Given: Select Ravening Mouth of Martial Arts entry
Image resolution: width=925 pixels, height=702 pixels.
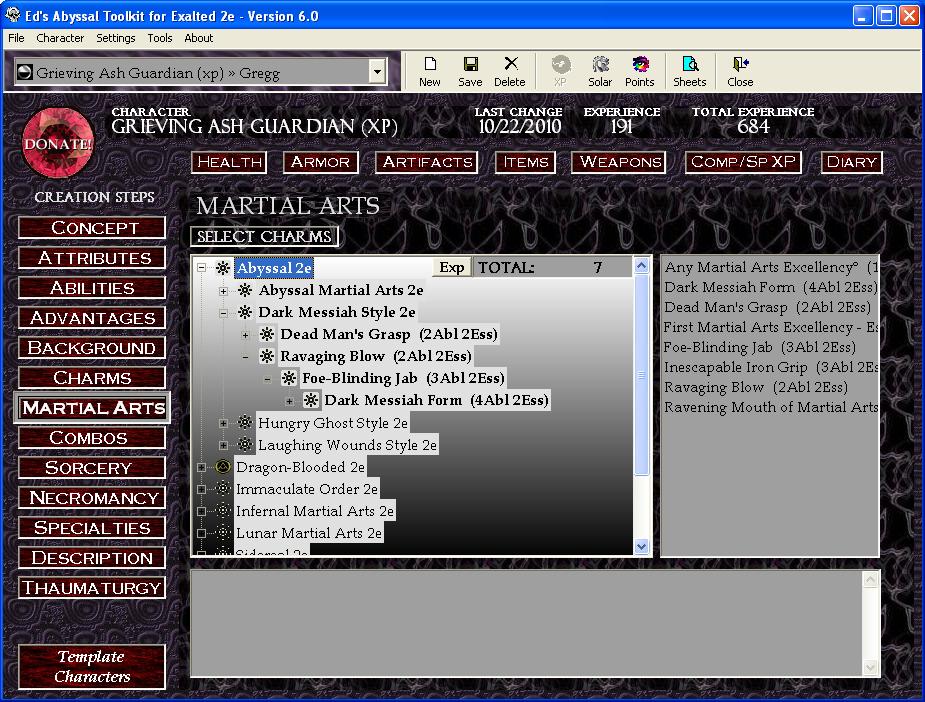Looking at the screenshot, I should tap(770, 408).
